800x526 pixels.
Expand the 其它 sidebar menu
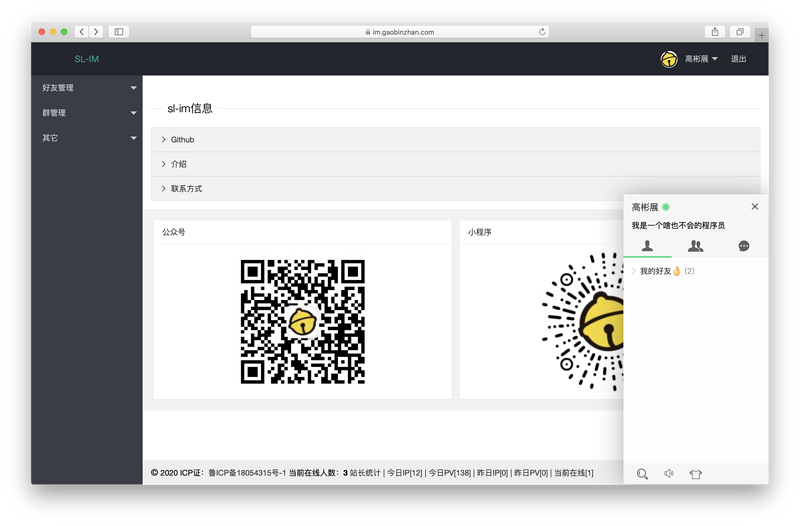(x=87, y=138)
